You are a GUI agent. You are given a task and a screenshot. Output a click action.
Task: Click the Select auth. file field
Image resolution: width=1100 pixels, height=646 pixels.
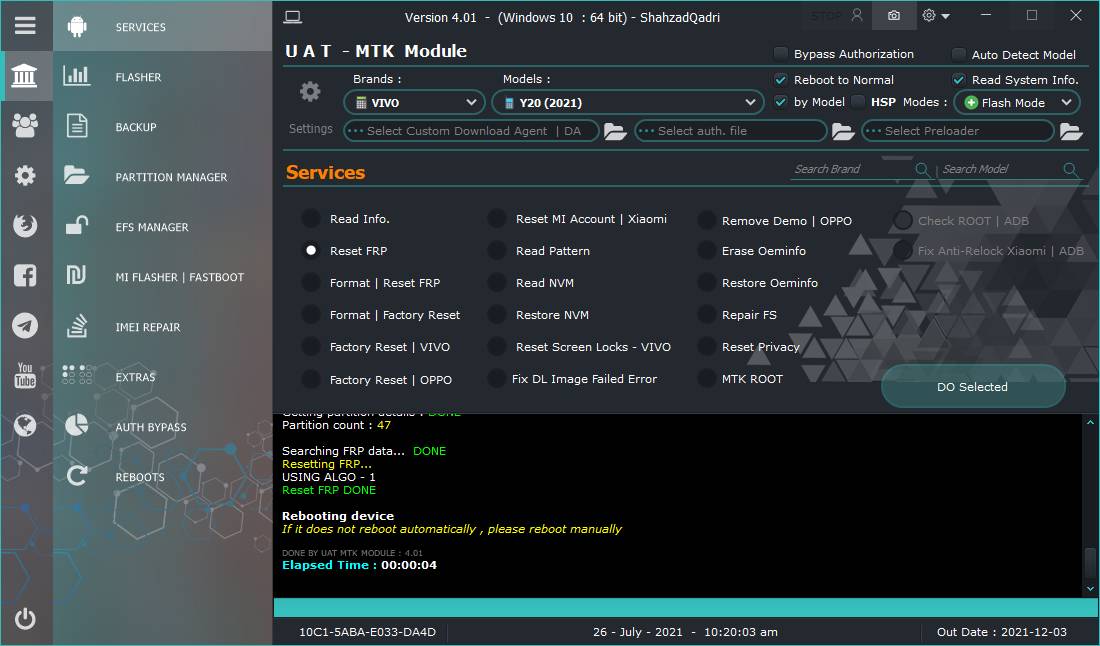(x=731, y=131)
